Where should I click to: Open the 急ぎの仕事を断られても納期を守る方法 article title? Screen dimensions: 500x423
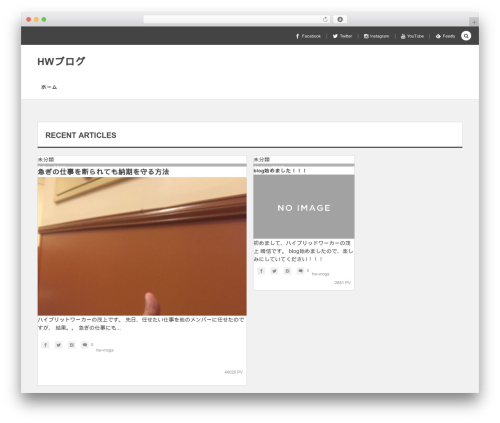(x=103, y=172)
